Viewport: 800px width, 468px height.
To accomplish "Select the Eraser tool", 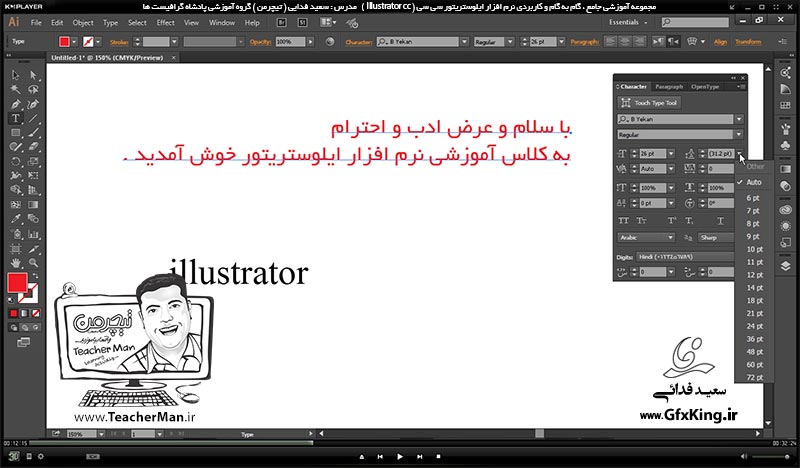I will click(x=33, y=147).
